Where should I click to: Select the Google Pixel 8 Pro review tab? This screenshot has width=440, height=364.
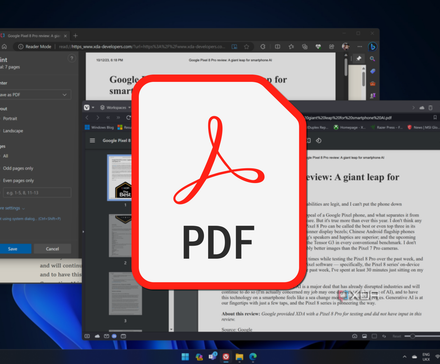34,36
